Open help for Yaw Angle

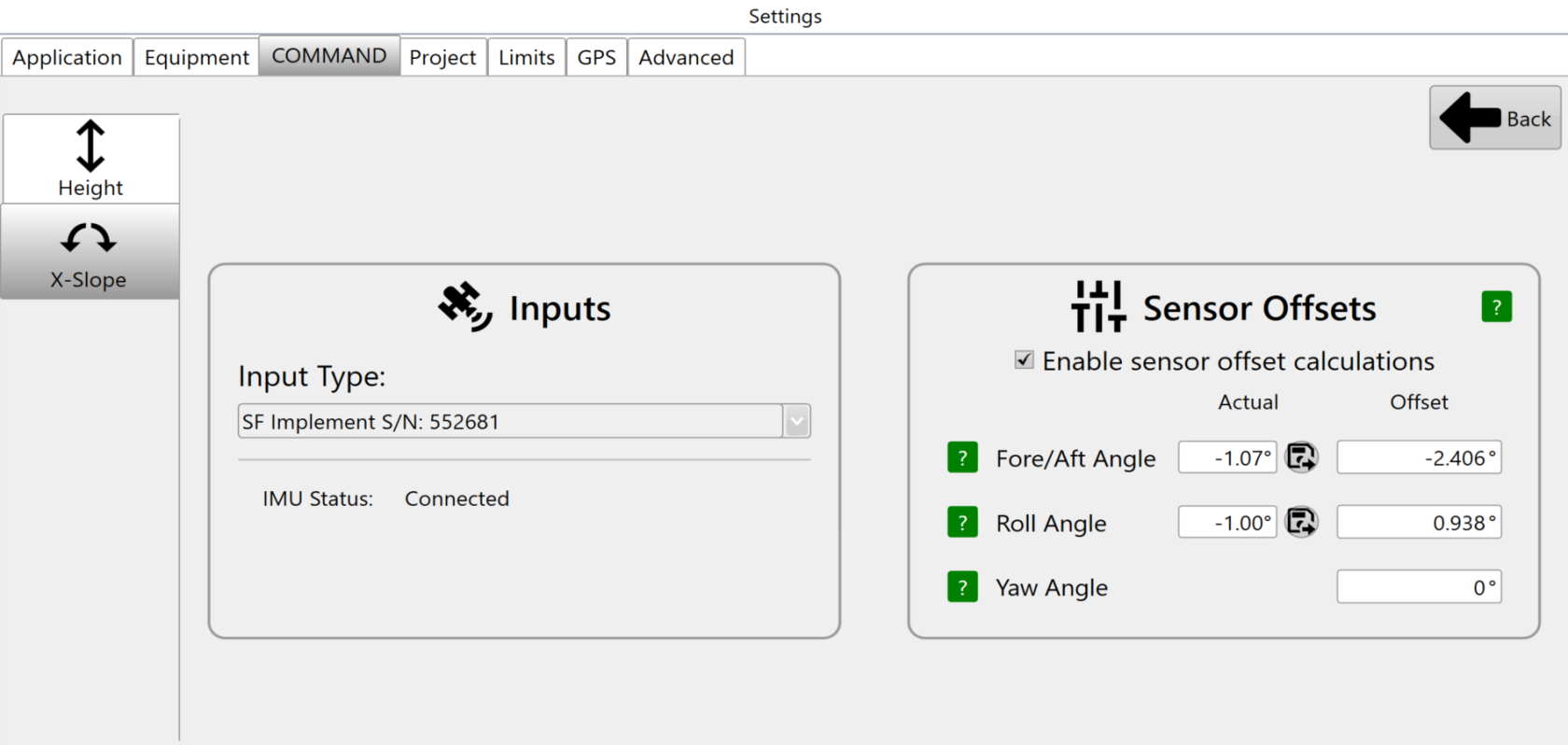(x=962, y=586)
